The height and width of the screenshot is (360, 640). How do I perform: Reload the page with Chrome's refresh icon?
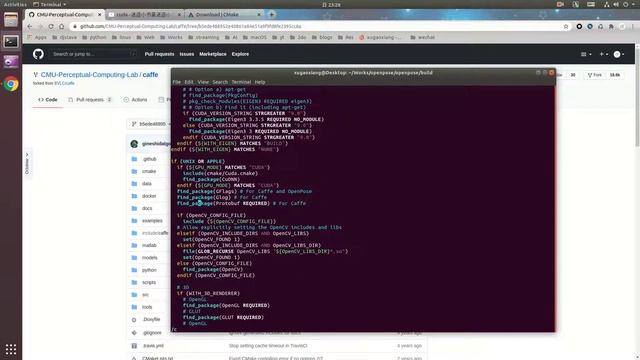51,26
